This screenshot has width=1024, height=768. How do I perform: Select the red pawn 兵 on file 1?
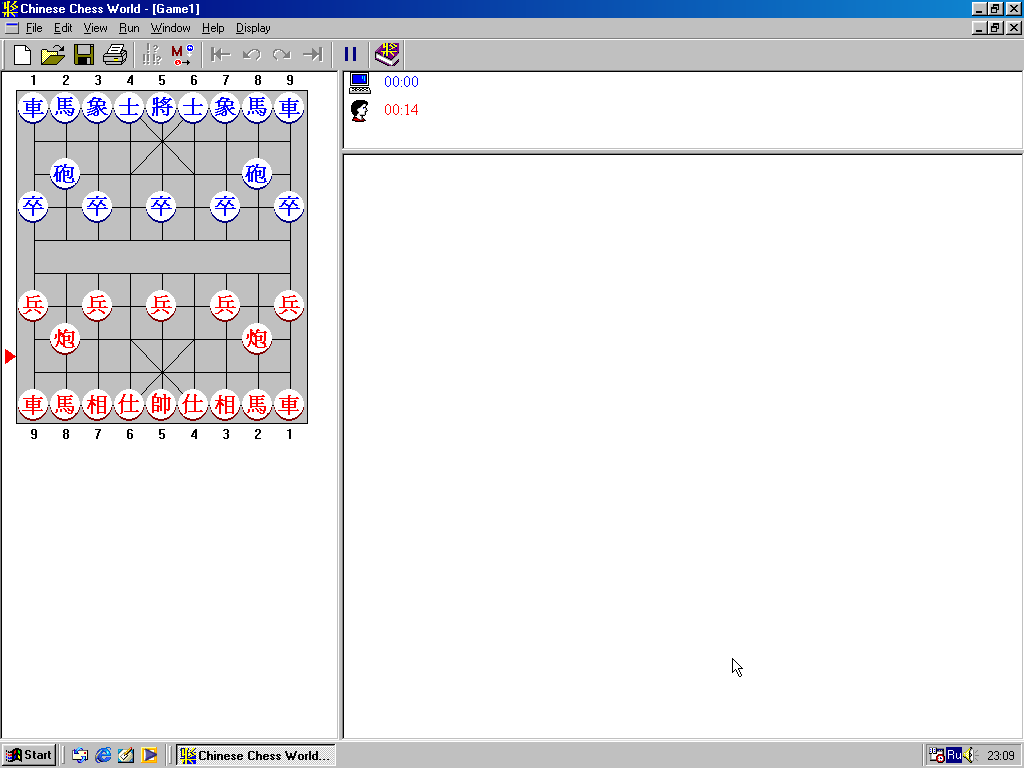tap(289, 305)
